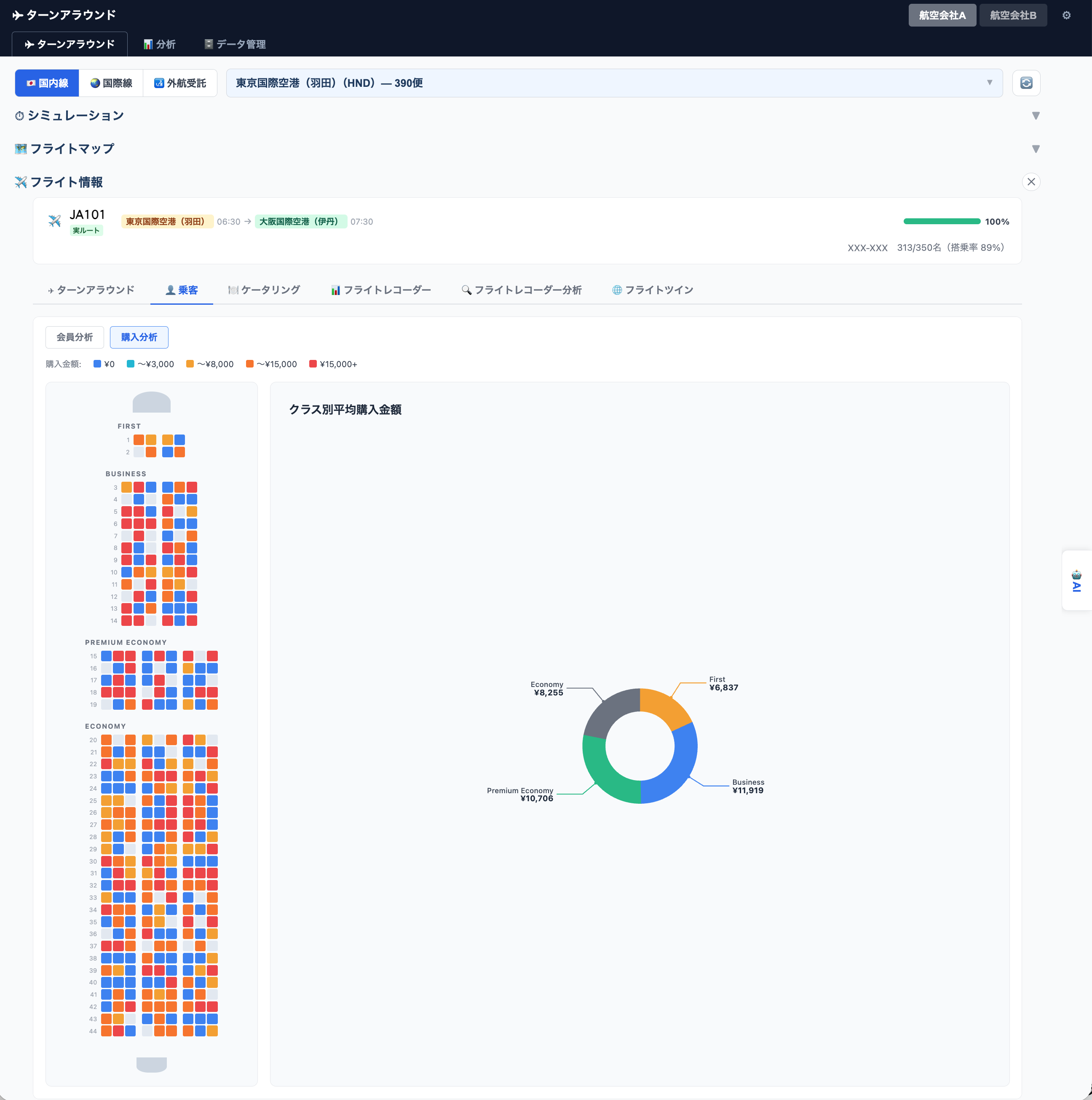Image resolution: width=1092 pixels, height=1100 pixels.
Task: Click the ～¥15,000 legend swatch
Action: (x=250, y=364)
